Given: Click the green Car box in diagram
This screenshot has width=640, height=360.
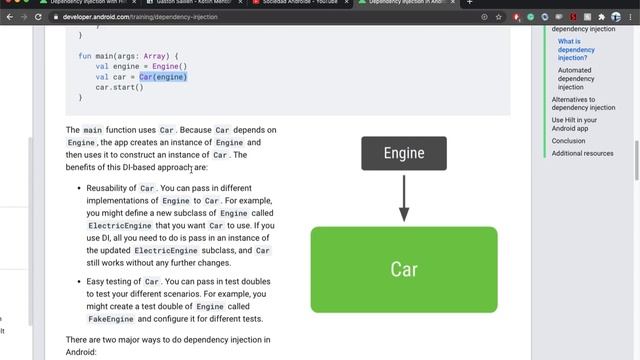Looking at the screenshot, I should [x=404, y=270].
